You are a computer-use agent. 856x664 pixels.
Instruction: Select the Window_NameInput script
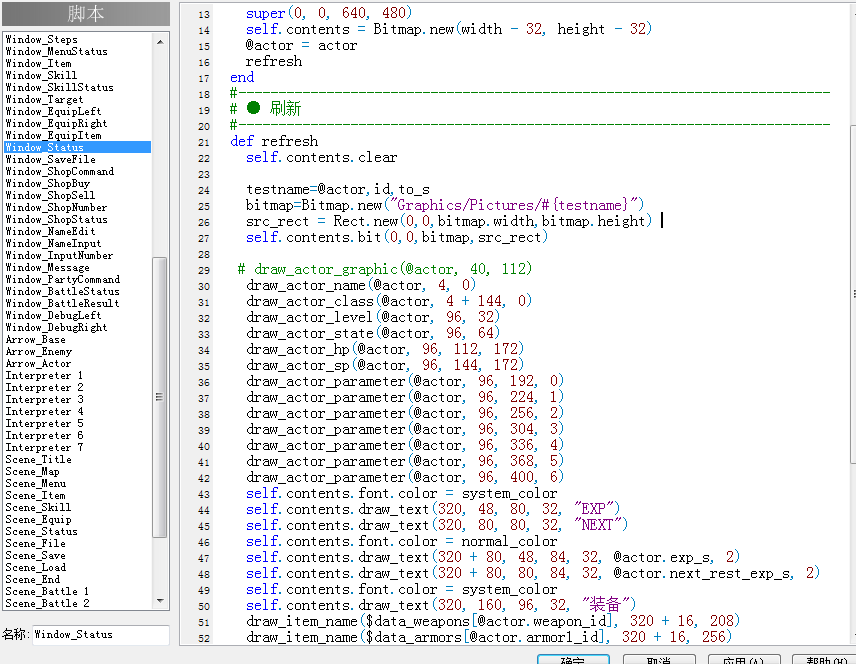click(53, 244)
